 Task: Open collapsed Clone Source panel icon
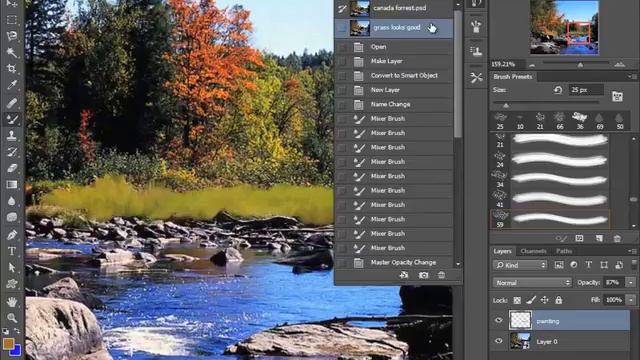point(476,51)
